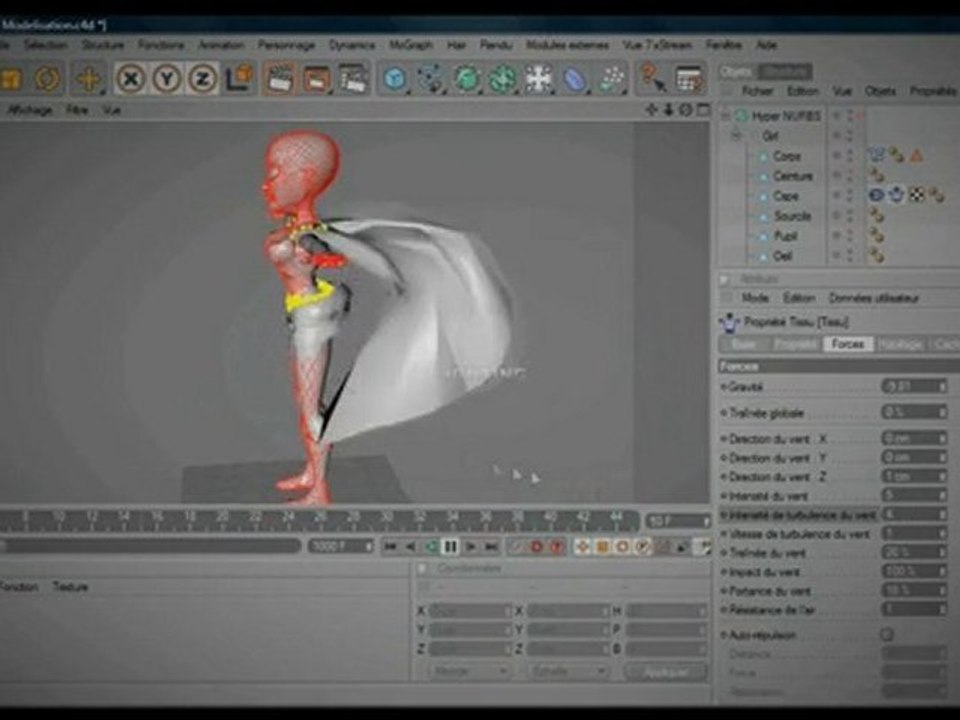Screen dimensions: 960x720
Task: Click frame 30 on timeline ruler
Action: point(386,518)
